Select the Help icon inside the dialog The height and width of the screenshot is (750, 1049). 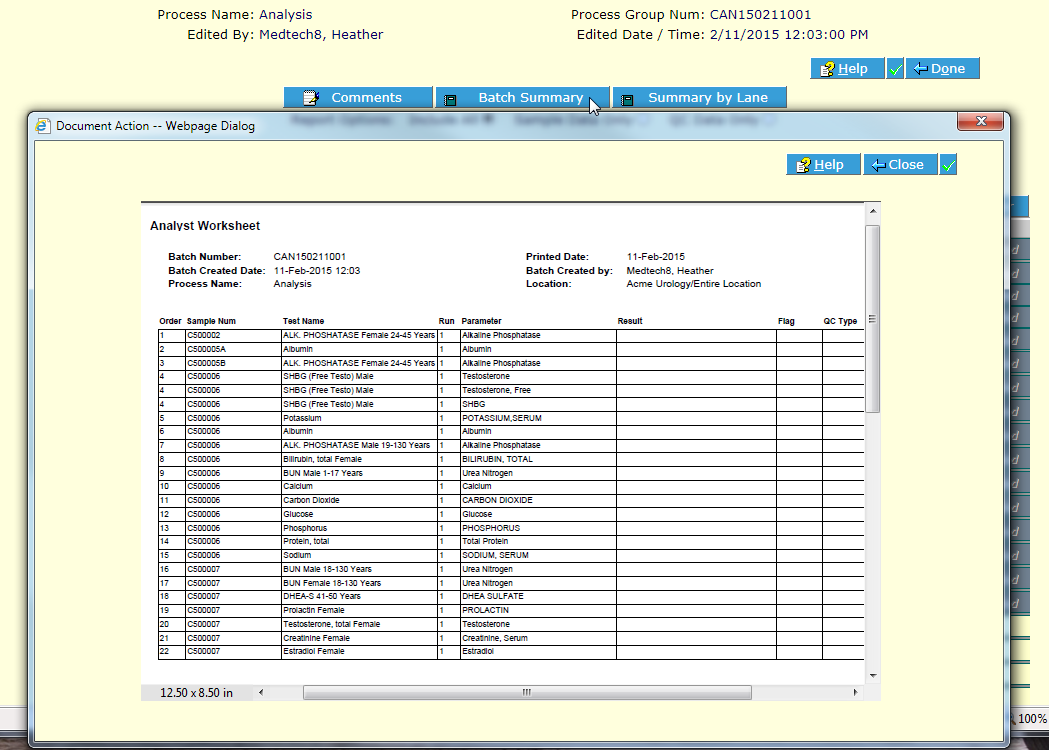point(802,164)
